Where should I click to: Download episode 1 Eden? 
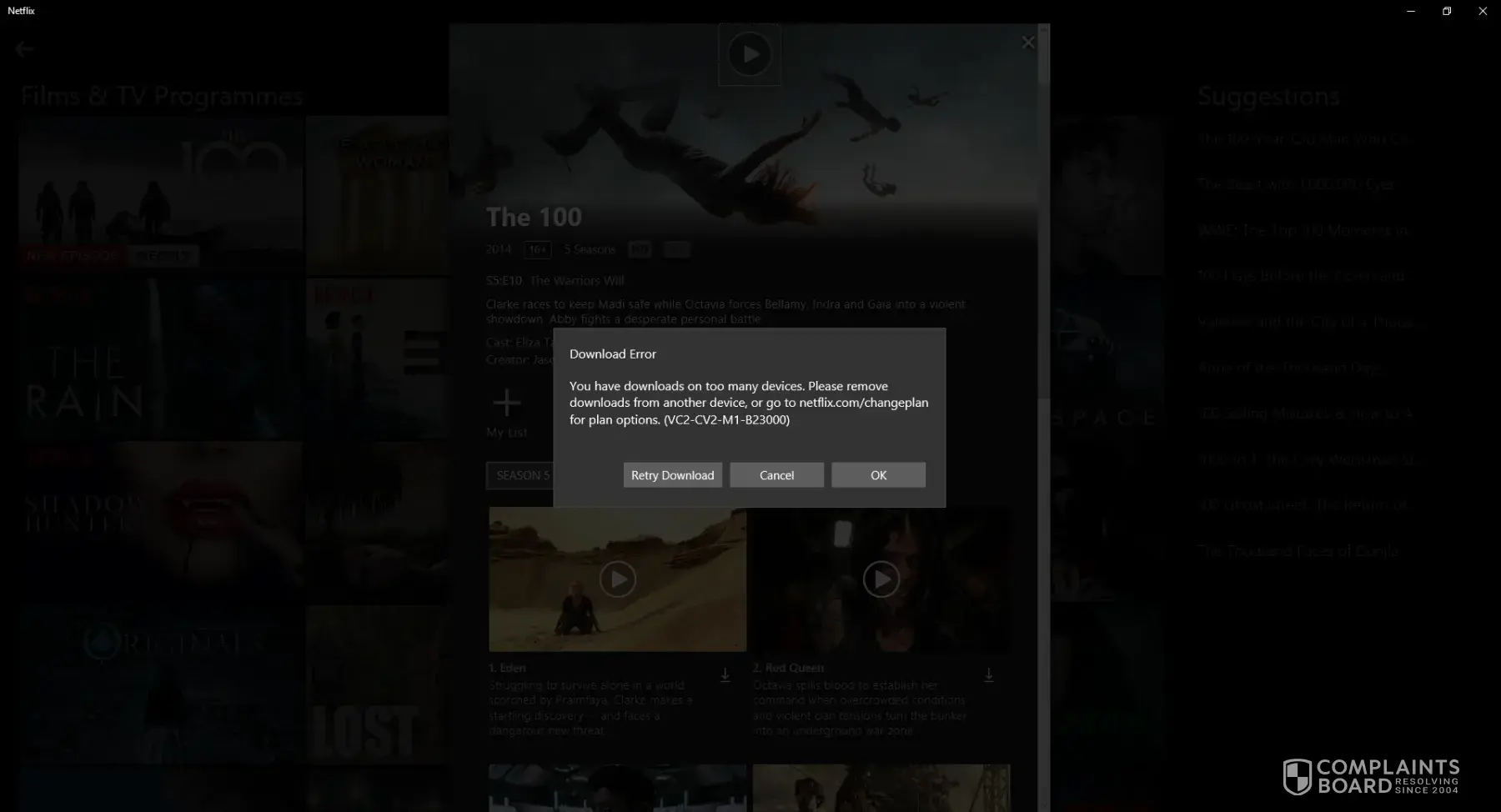point(725,675)
